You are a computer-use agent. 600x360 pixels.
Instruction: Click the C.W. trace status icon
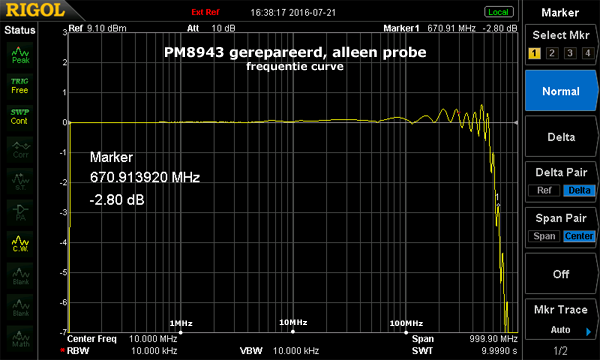point(20,244)
